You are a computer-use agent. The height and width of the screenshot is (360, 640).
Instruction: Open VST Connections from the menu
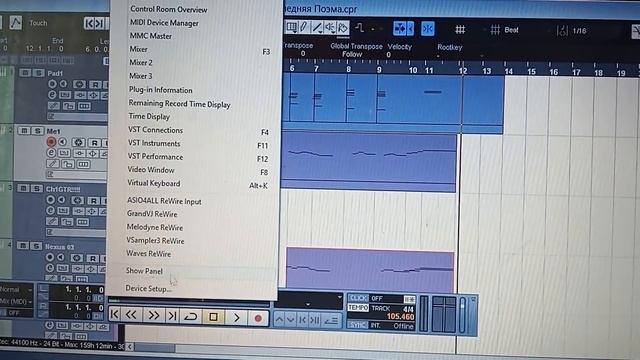coord(156,130)
